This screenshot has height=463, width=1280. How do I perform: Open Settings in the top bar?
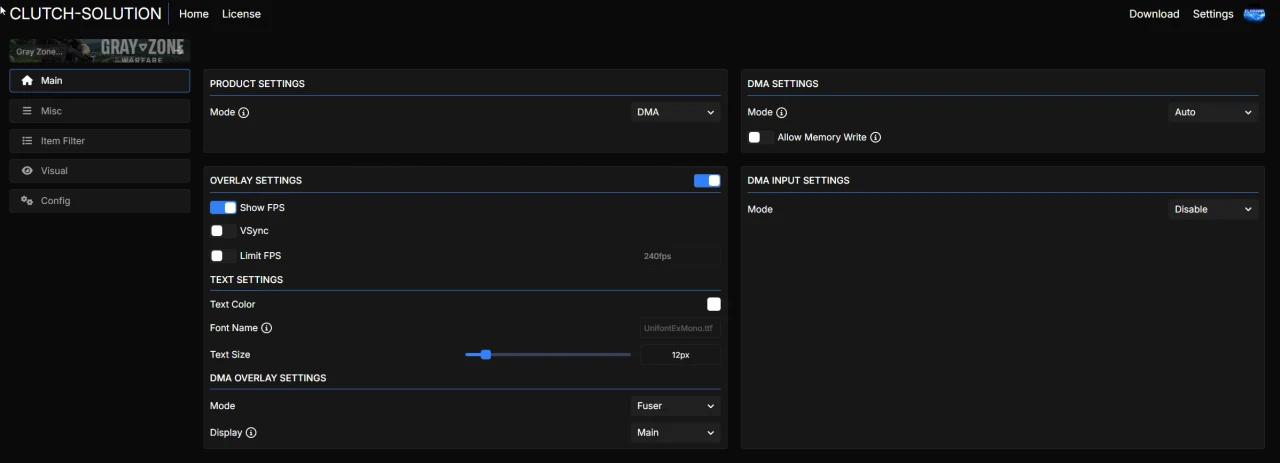1213,14
